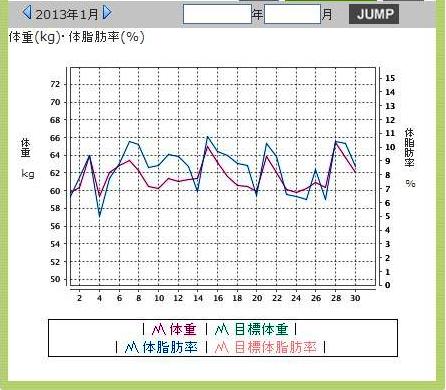This screenshot has height=390, width=446.
Task: Click the 体脂肪率 legend entry
Action: point(161,347)
